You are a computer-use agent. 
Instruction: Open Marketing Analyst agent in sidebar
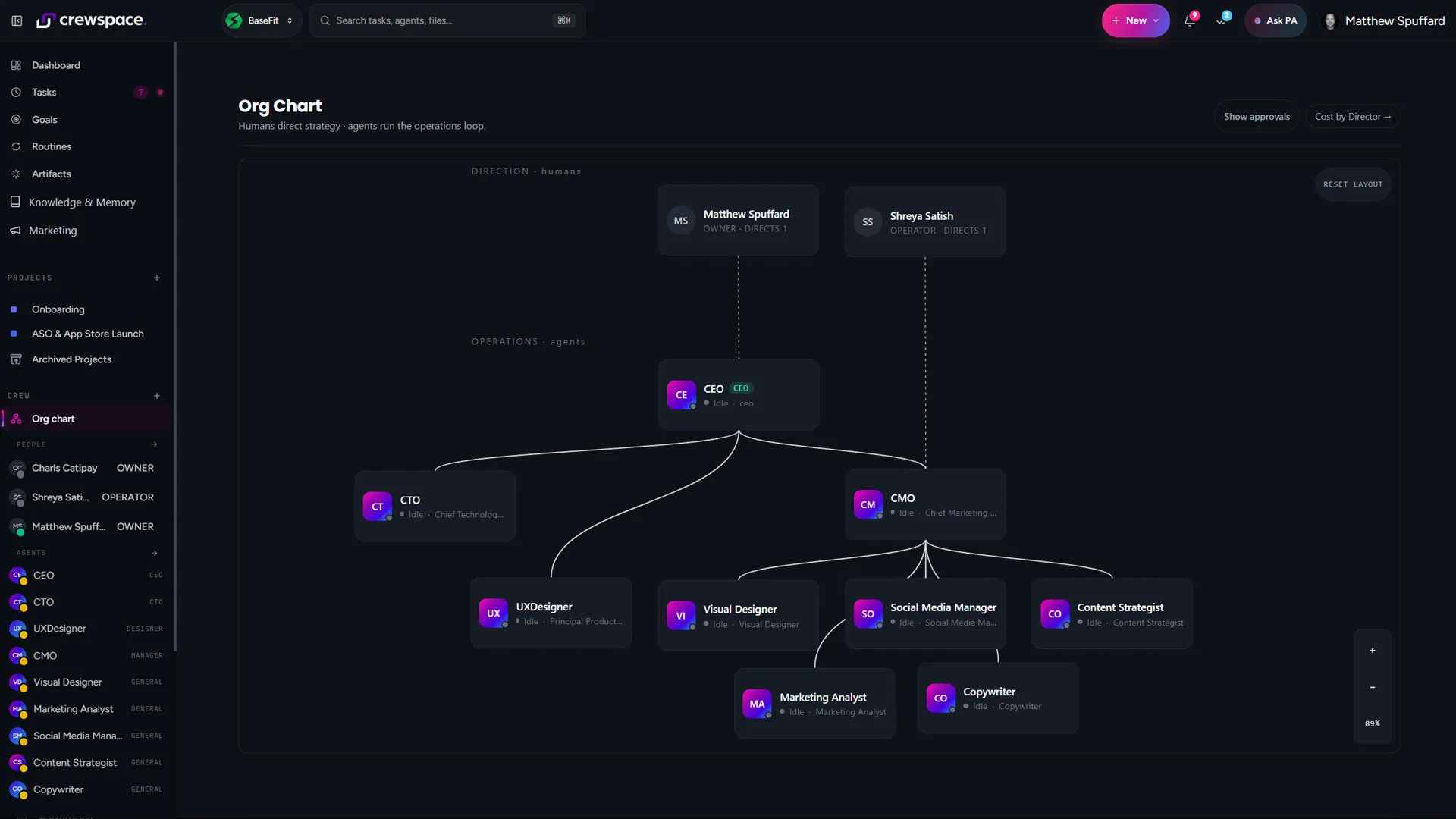click(86, 709)
